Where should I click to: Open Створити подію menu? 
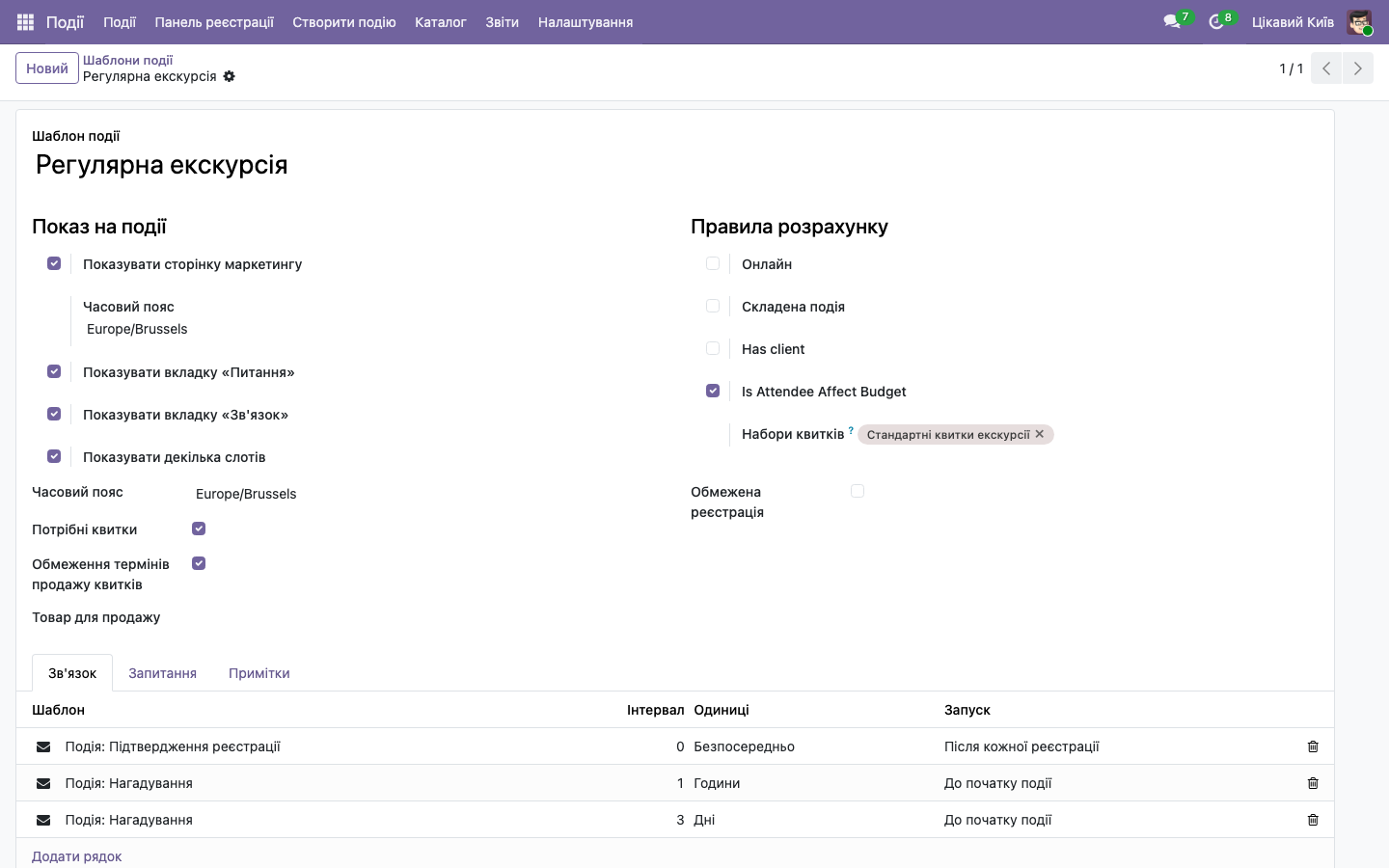(344, 22)
